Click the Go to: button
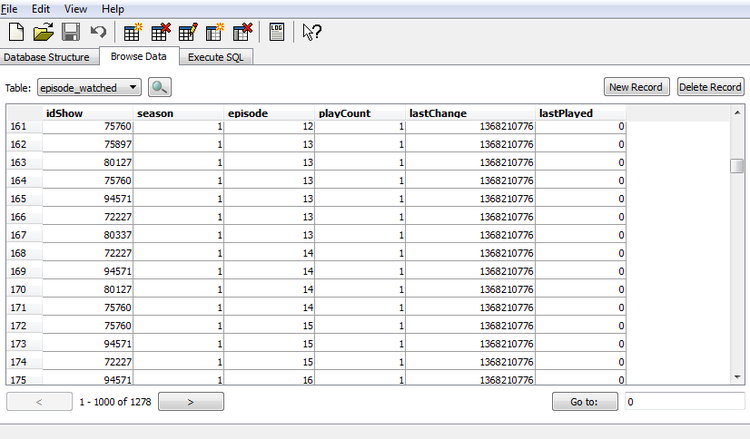This screenshot has height=439, width=750. (585, 402)
